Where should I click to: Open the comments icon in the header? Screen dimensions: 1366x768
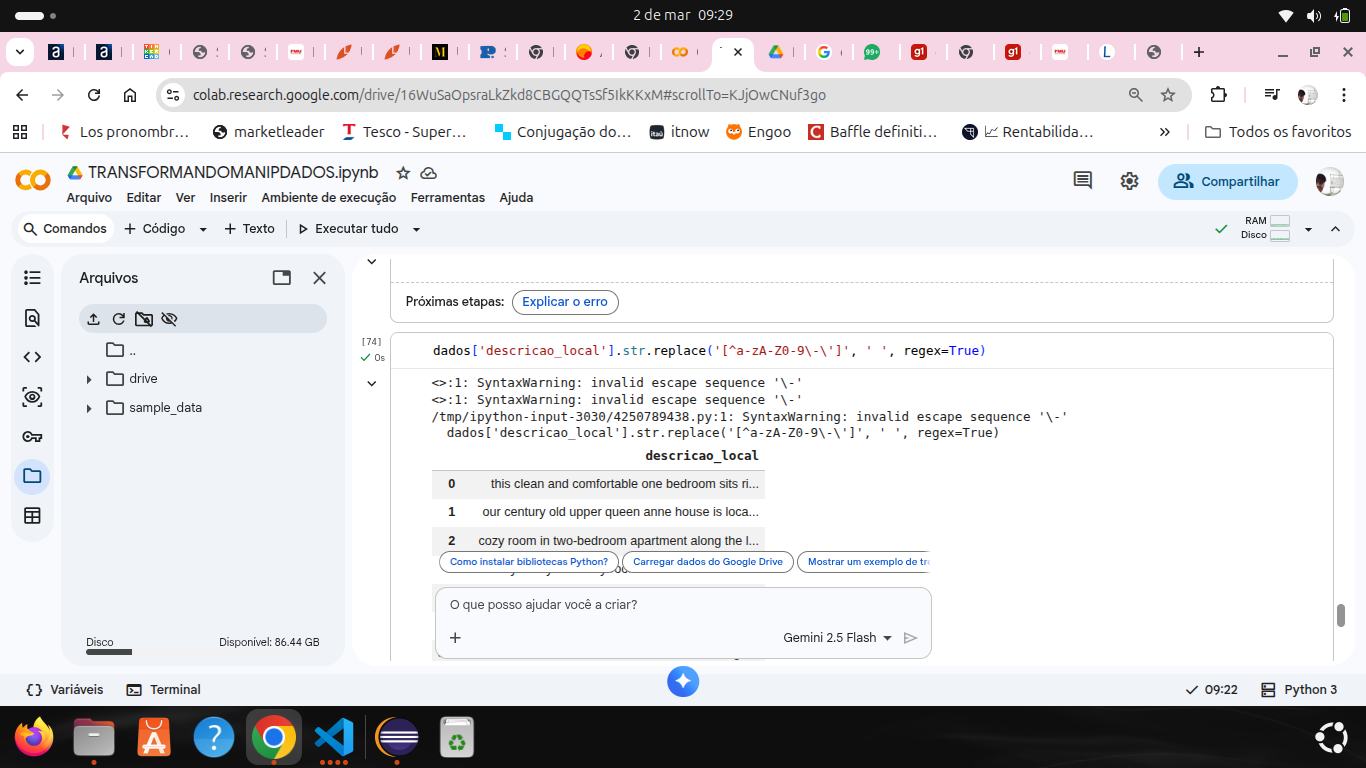point(1082,181)
